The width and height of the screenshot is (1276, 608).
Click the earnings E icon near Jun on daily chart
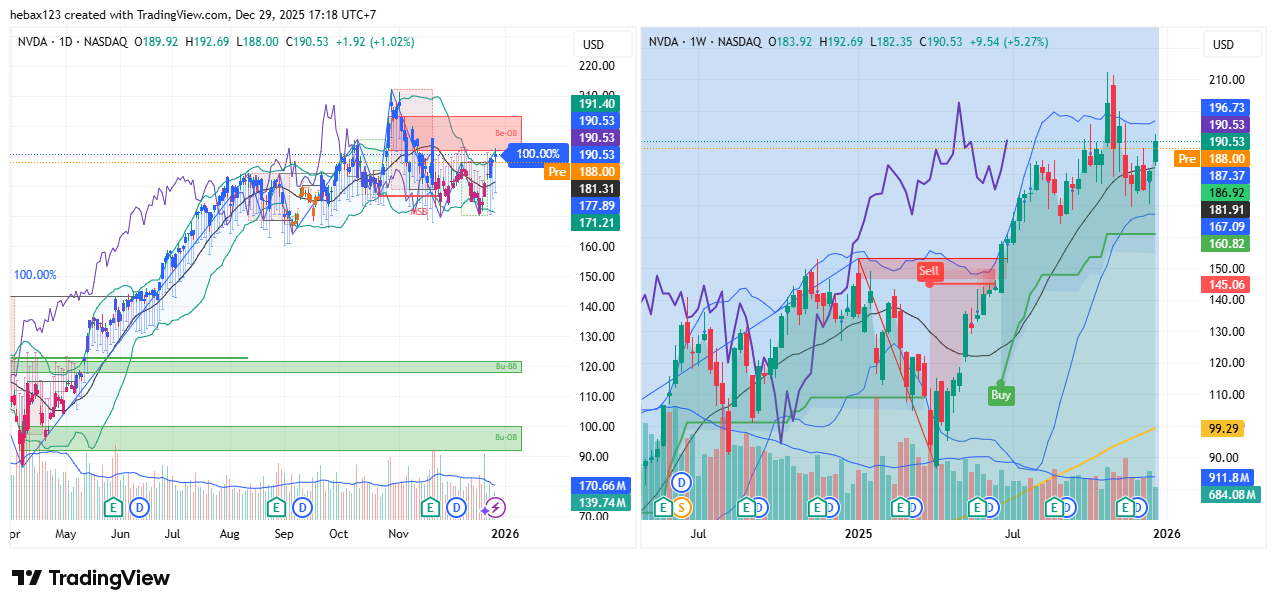click(114, 508)
